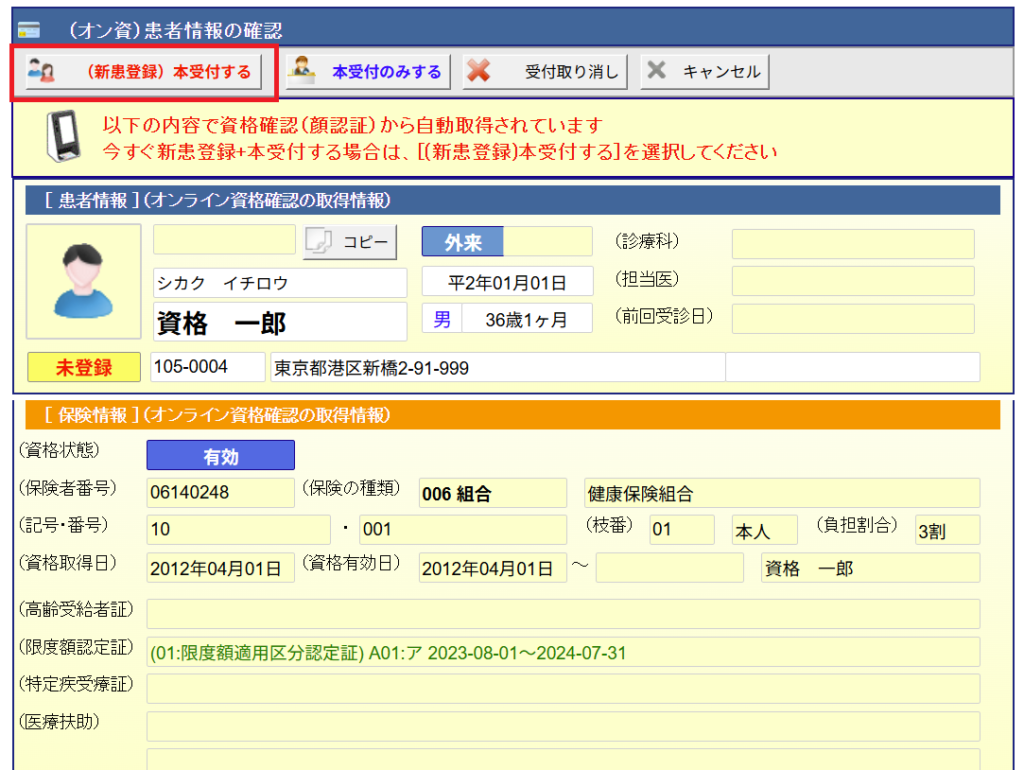This screenshot has height=770, width=1024.
Task: Click the 受付取り消し red X button
Action: click(545, 72)
